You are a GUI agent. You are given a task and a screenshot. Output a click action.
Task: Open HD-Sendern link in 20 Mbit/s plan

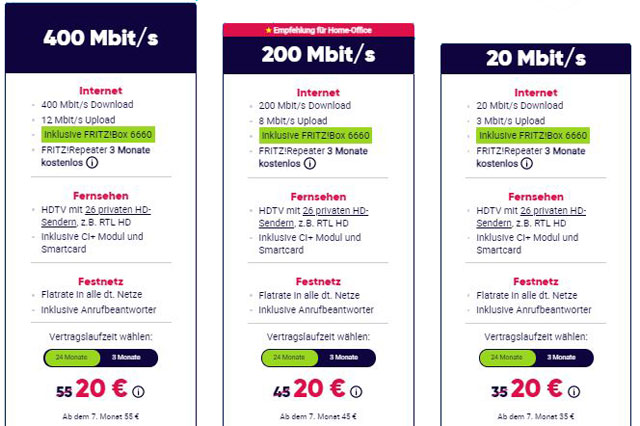coord(555,213)
